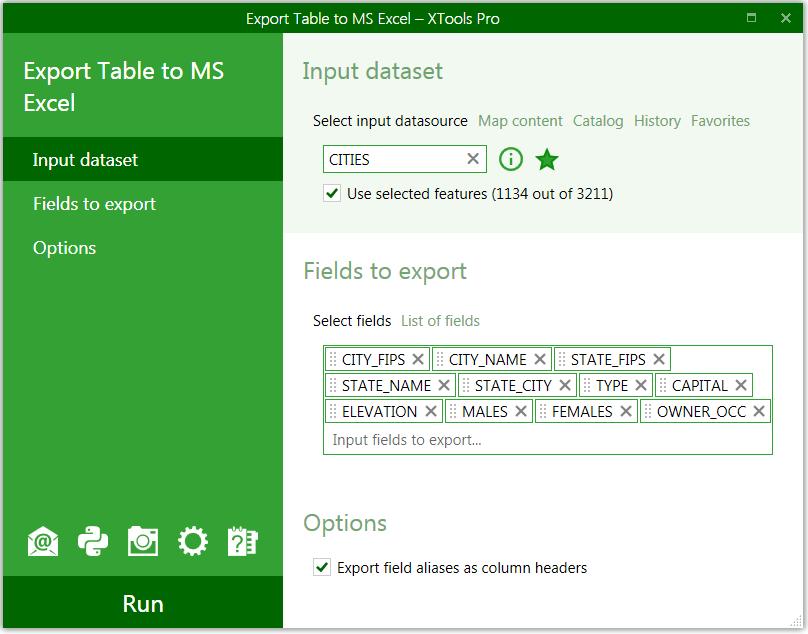808x634 pixels.
Task: Toggle Export field aliases as column headers
Action: tap(322, 567)
